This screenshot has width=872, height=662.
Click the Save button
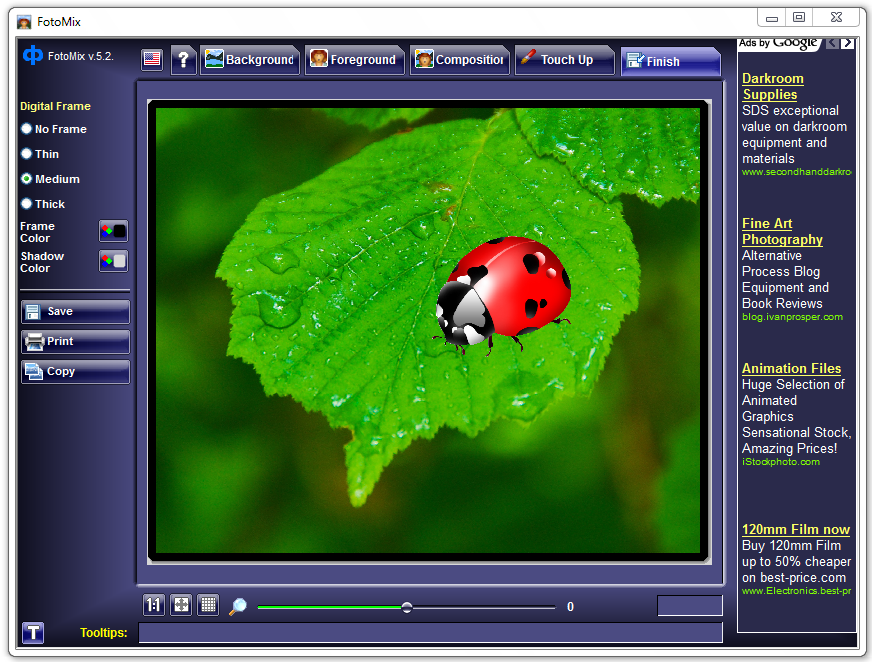(x=76, y=312)
